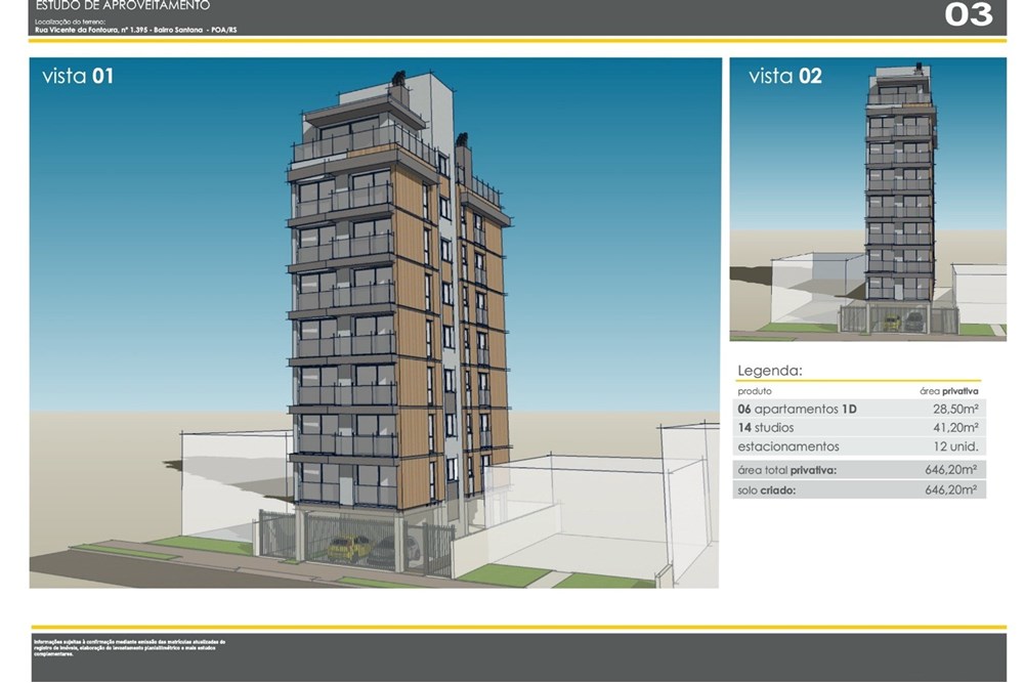
Task: Open the Legenda heading
Action: (x=770, y=368)
